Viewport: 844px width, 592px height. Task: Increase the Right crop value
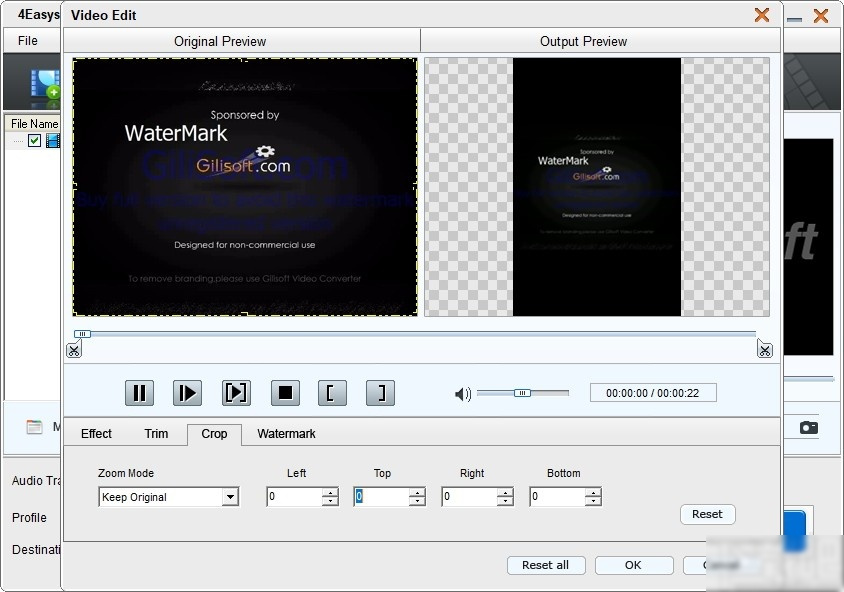coord(504,492)
